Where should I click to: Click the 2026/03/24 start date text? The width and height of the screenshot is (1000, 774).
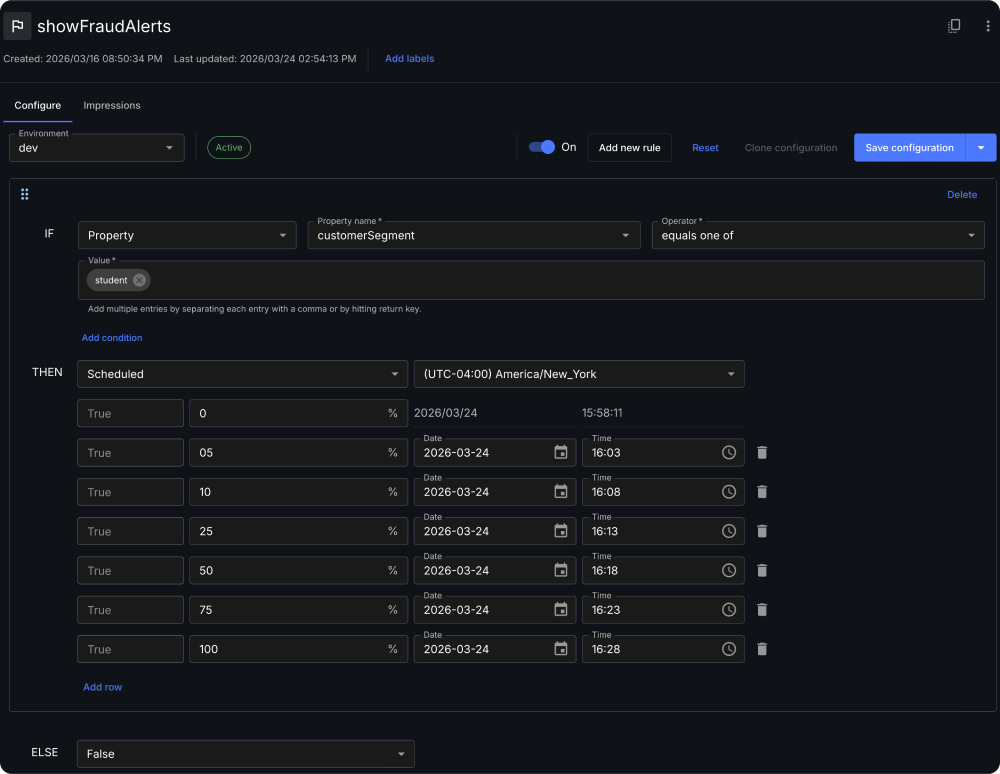click(x=446, y=413)
